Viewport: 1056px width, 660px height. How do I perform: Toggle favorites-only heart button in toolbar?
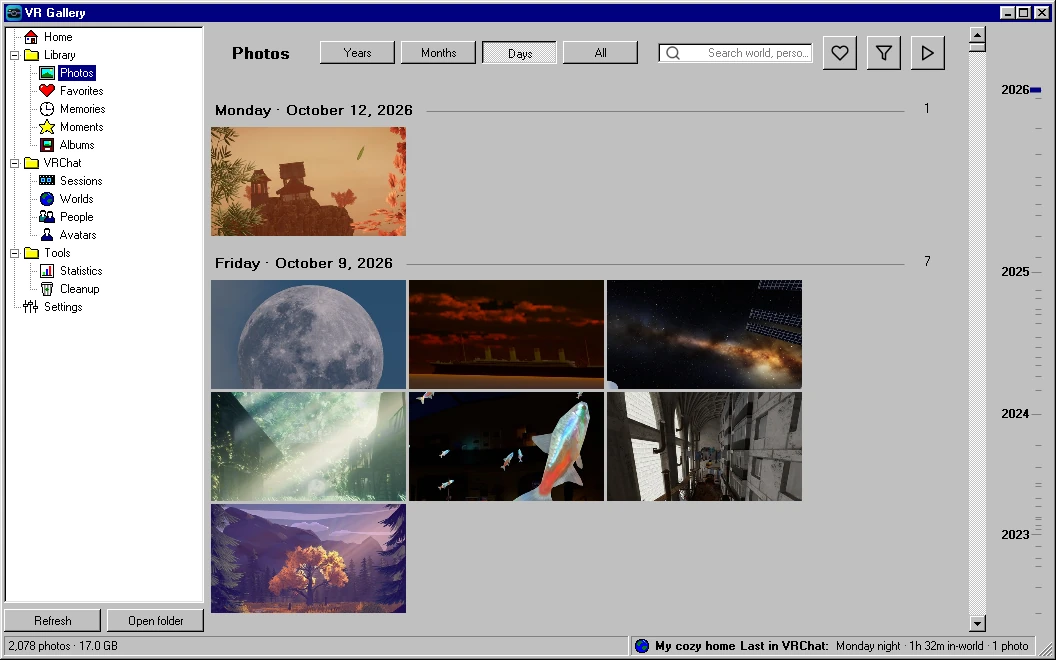[x=839, y=53]
